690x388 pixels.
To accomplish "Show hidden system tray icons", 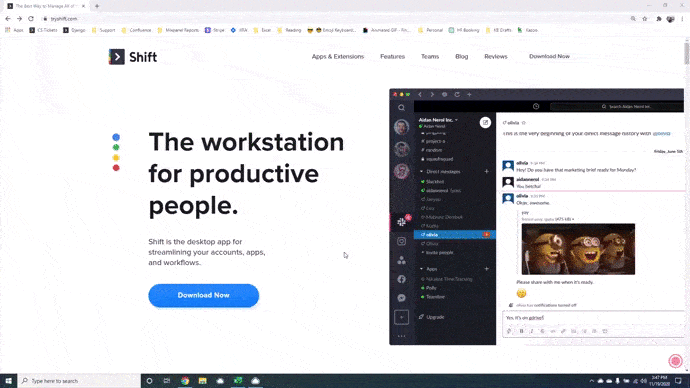I will pyautogui.click(x=592, y=381).
